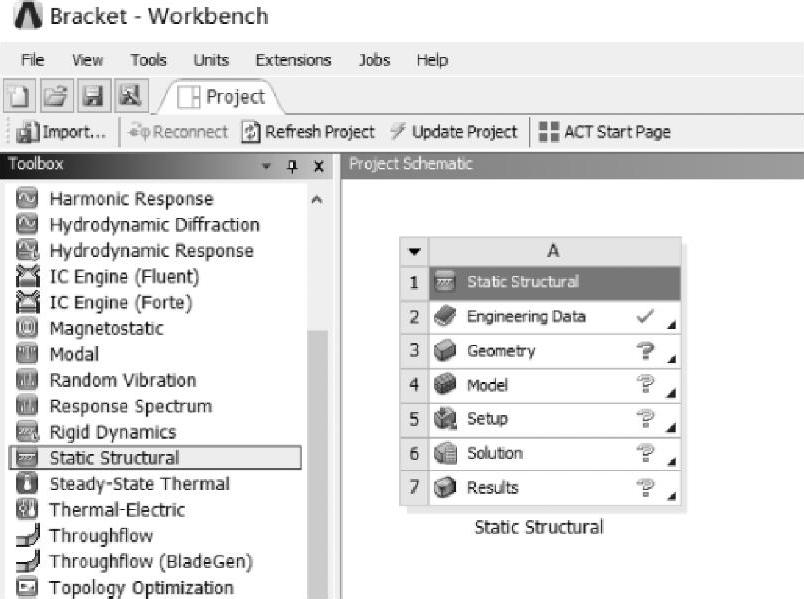Select the Thermal-Electric icon
The height and width of the screenshot is (599, 804).
(27, 509)
